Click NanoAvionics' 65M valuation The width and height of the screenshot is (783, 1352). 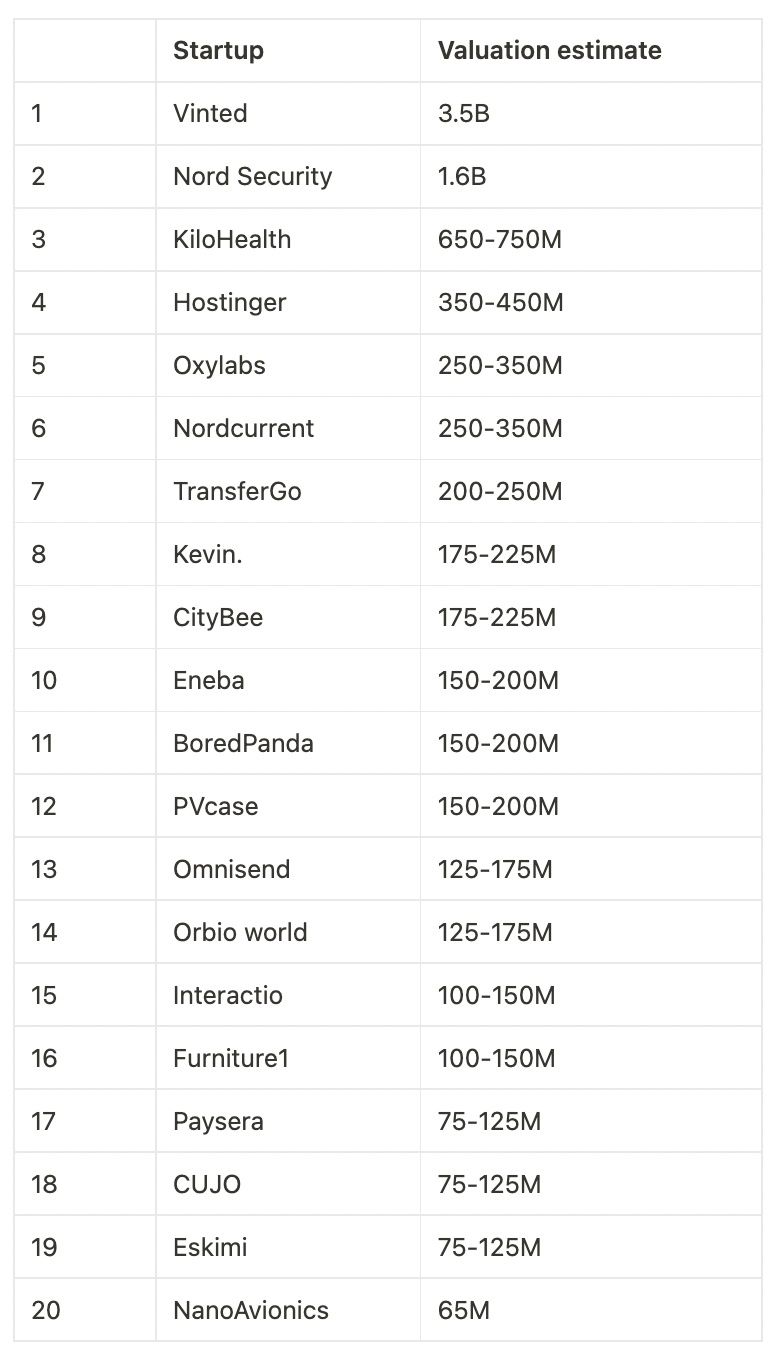click(464, 1309)
